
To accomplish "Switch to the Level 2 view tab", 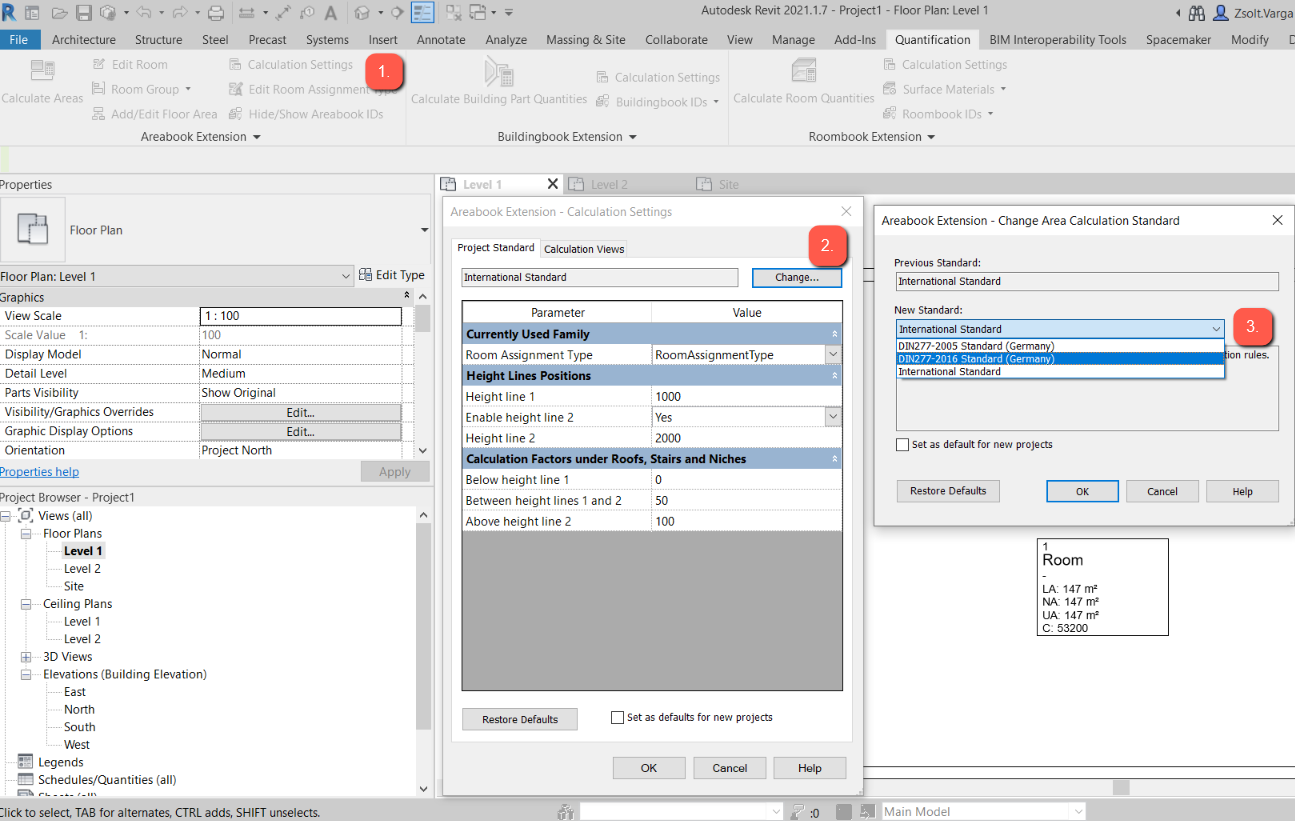I will (x=609, y=185).
